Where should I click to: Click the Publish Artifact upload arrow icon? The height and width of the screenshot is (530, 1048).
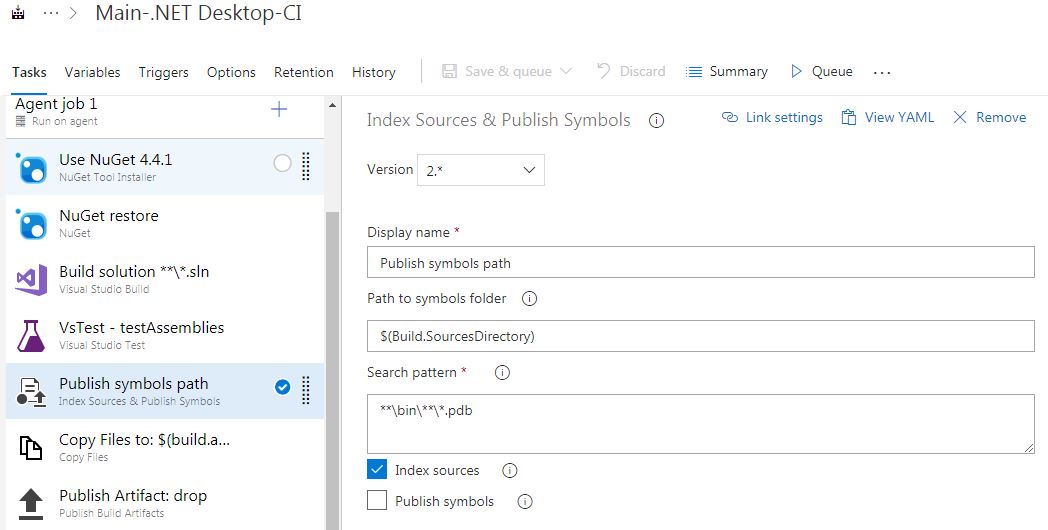[x=31, y=504]
